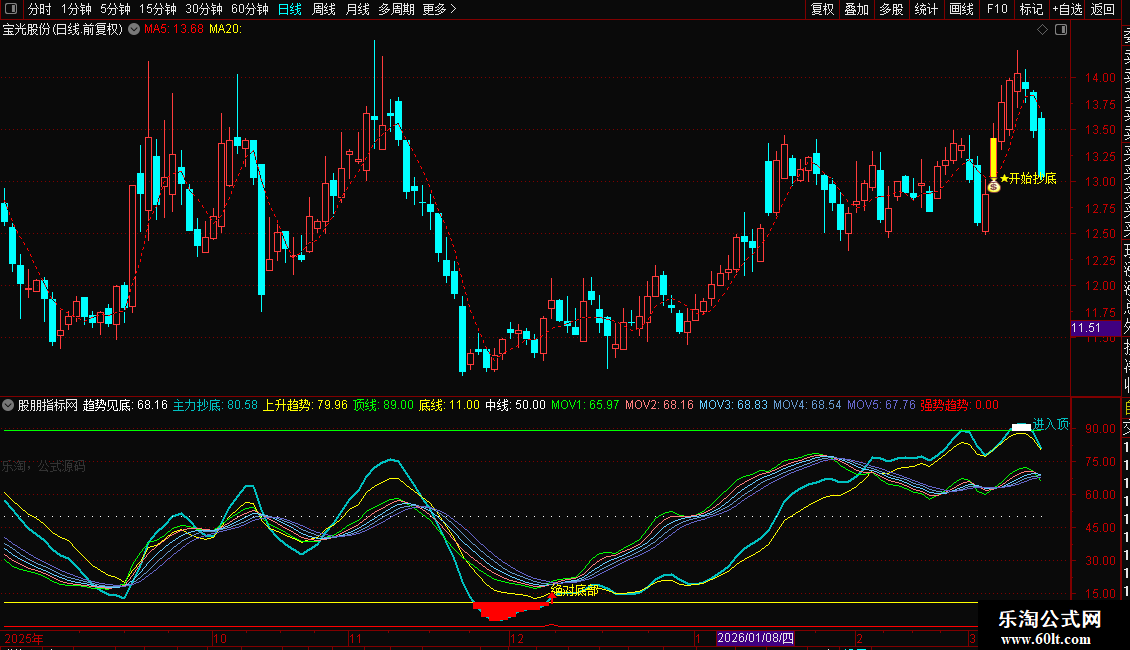Click the diamond icon above the chart

1042,30
